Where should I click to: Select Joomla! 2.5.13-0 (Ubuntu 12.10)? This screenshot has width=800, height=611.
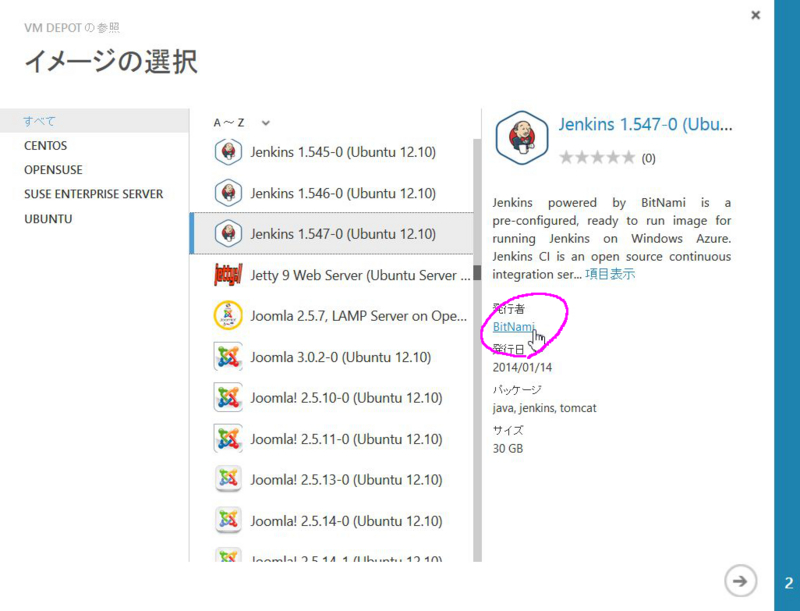[x=332, y=479]
